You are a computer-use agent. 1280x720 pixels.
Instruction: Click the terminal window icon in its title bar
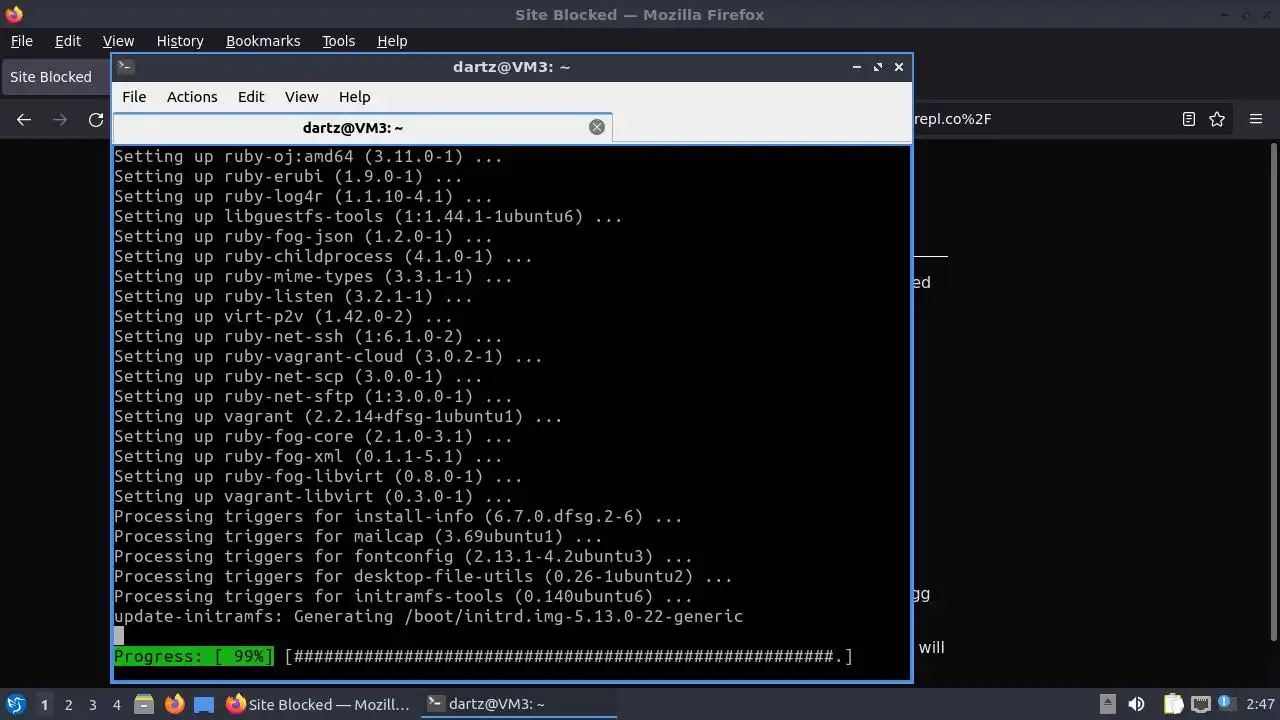(125, 67)
